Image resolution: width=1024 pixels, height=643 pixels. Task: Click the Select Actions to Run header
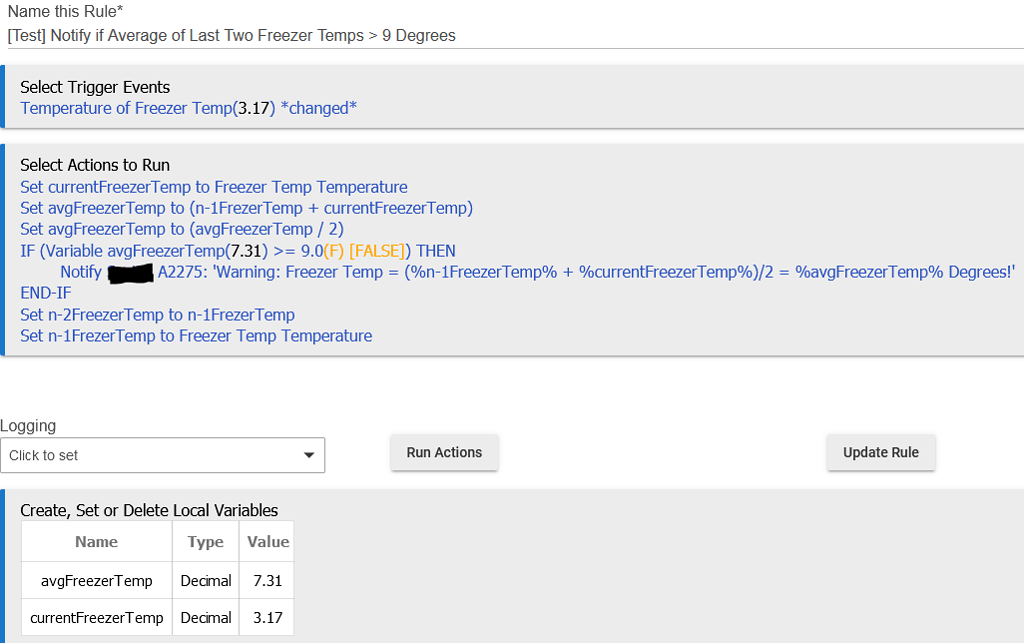click(x=96, y=165)
